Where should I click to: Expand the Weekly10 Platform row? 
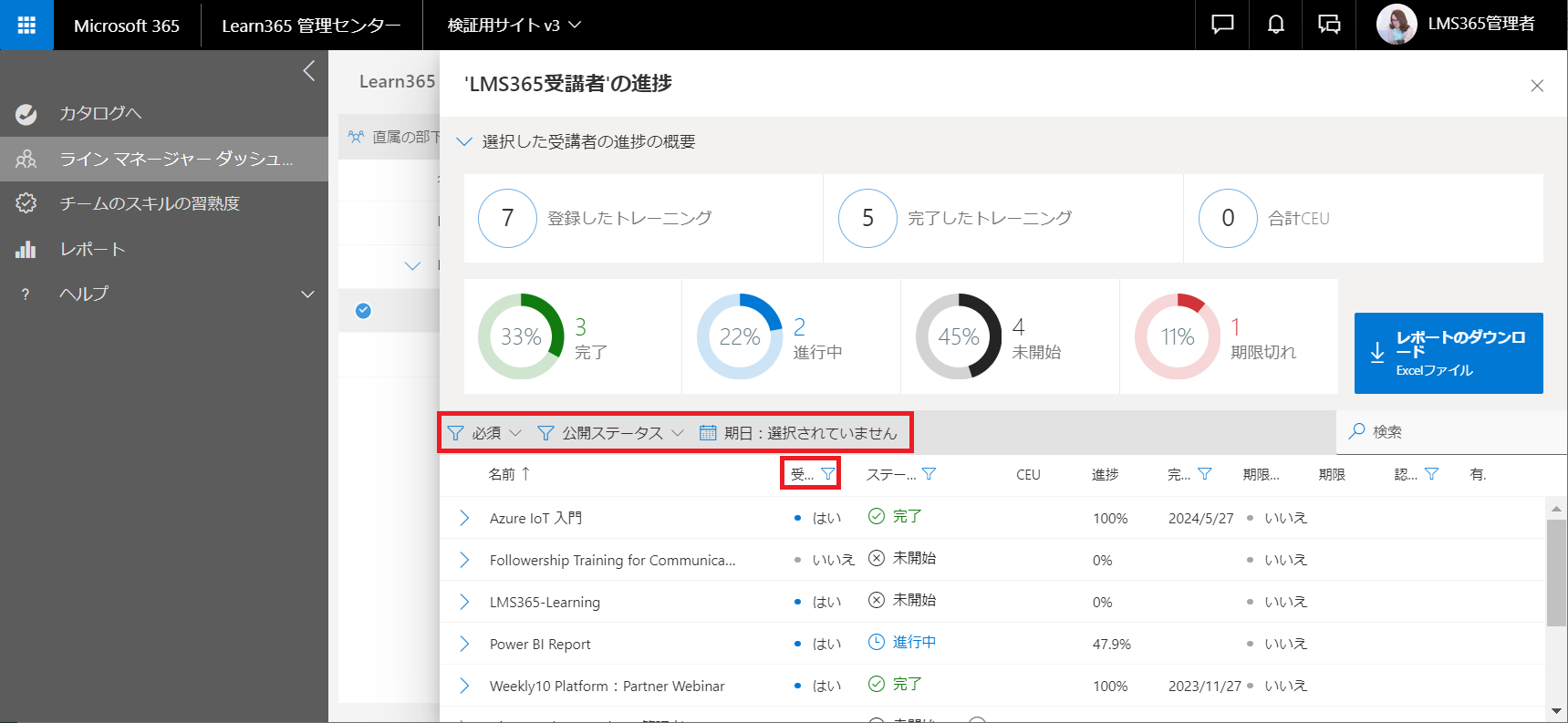coord(464,686)
